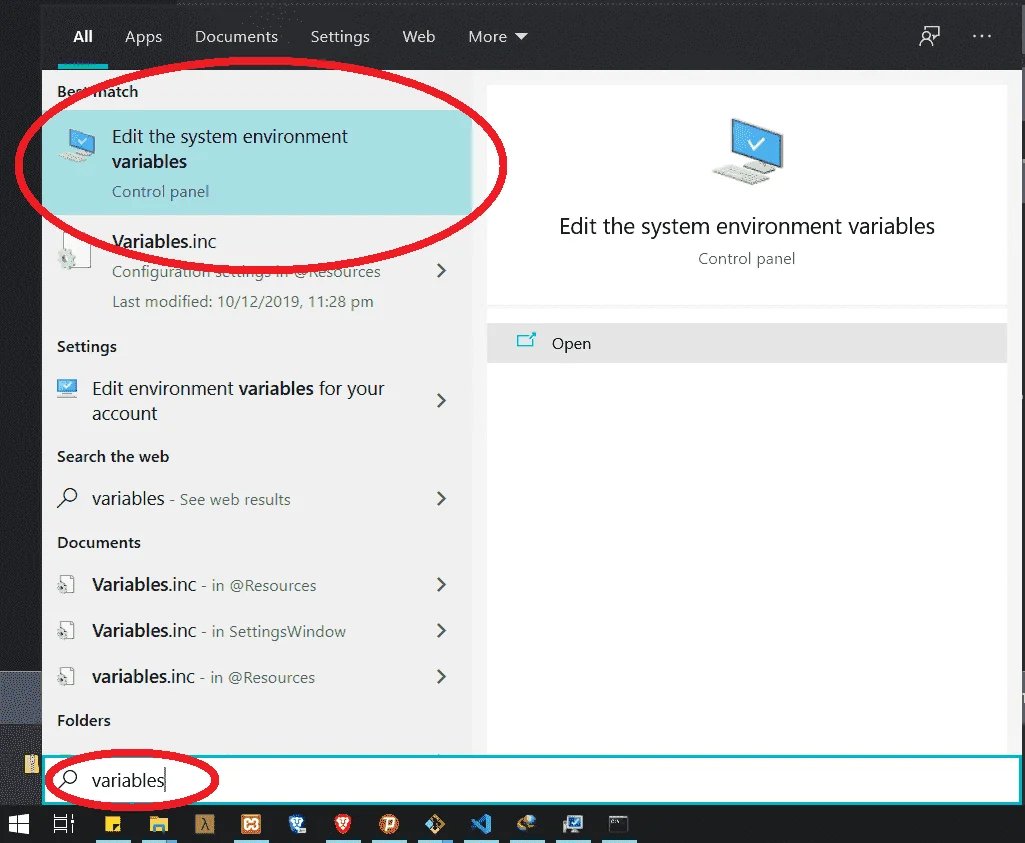Image resolution: width=1025 pixels, height=843 pixels.
Task: Click the Variables.inc result with last modified date
Action: [x=257, y=271]
